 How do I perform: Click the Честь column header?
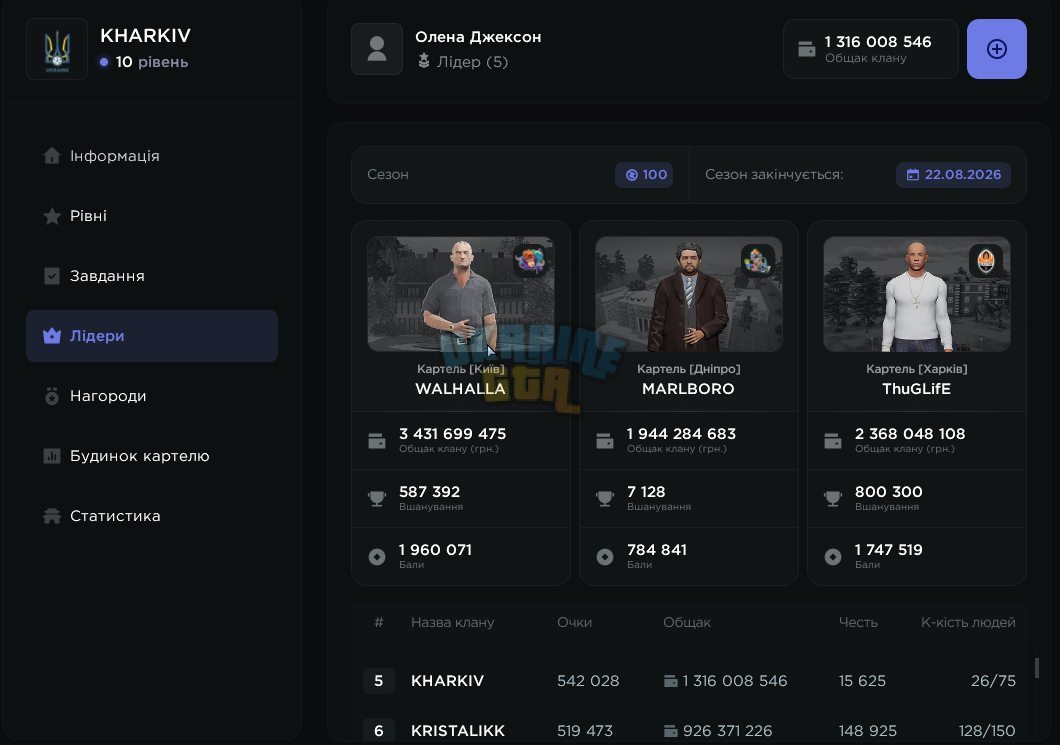coord(858,622)
